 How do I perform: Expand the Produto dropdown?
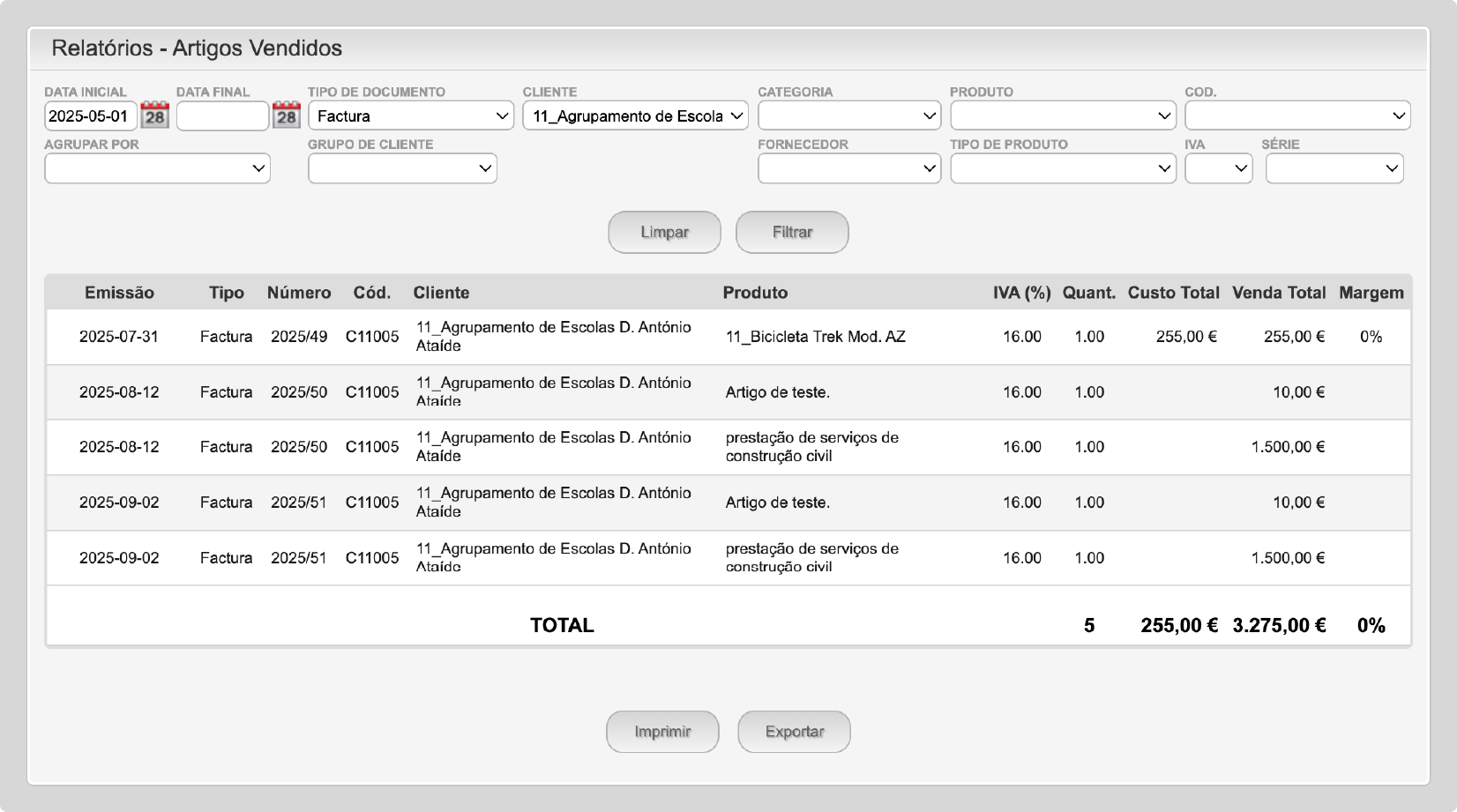pyautogui.click(x=1062, y=115)
